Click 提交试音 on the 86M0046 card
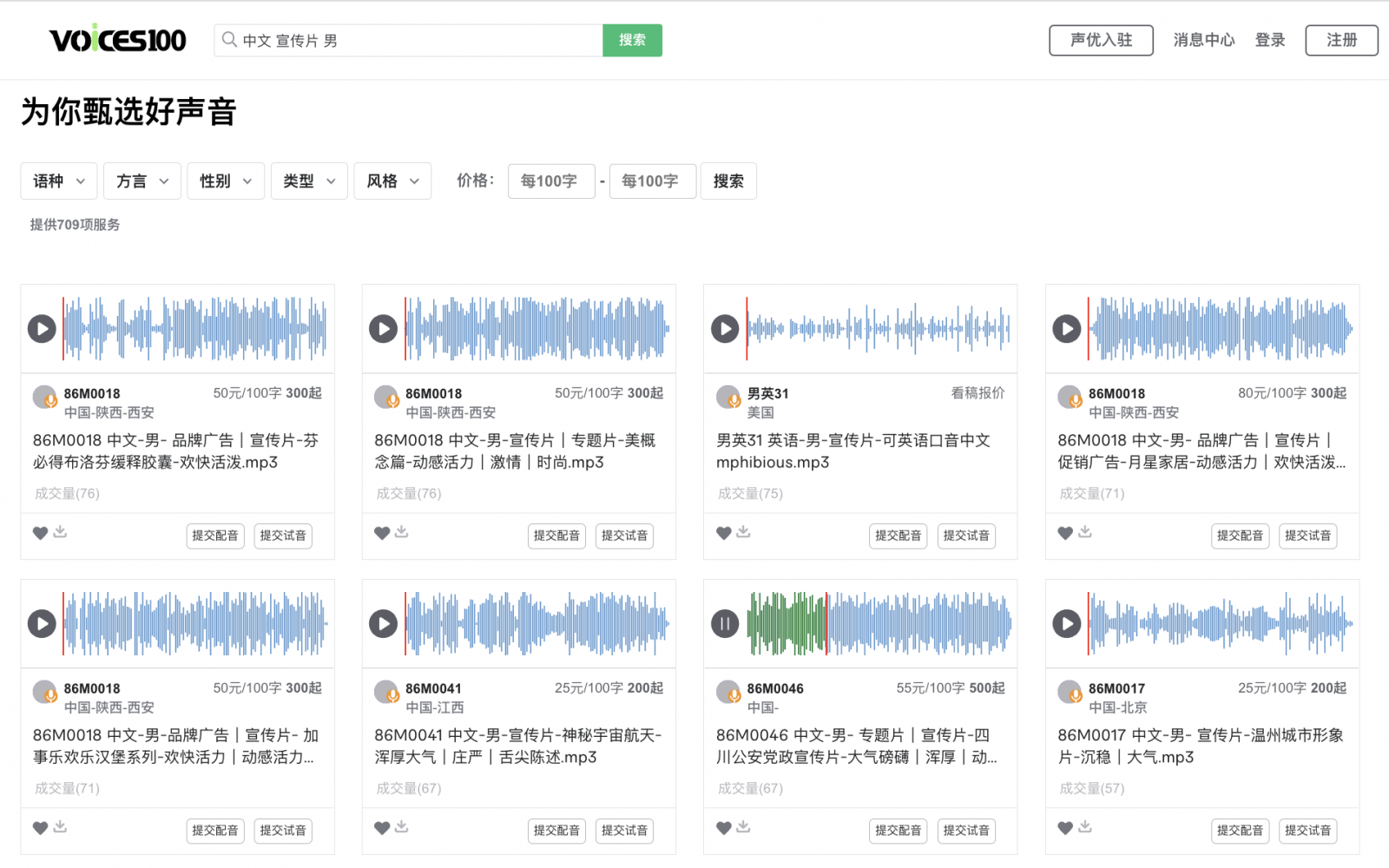This screenshot has width=1389, height=868. (966, 831)
